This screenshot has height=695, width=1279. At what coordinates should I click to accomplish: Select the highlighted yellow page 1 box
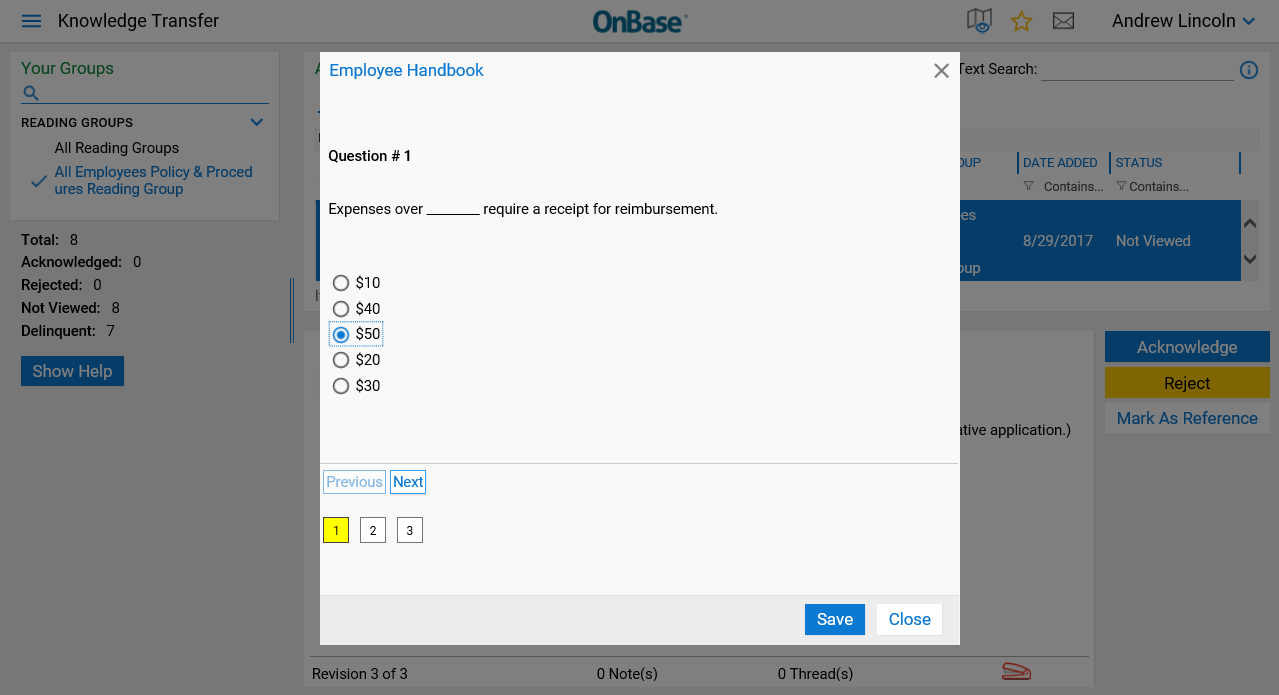click(x=336, y=530)
